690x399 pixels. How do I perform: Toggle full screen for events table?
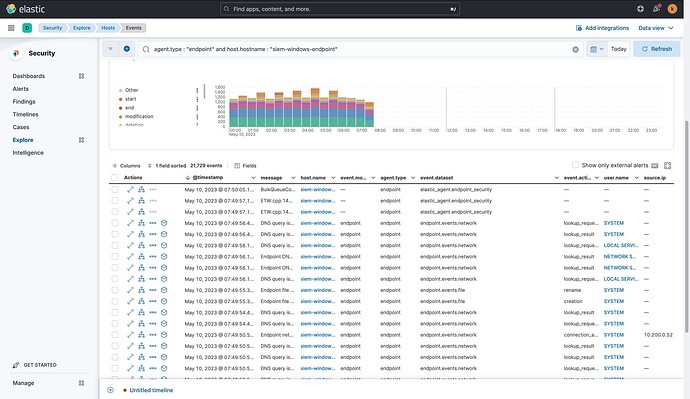(x=668, y=165)
